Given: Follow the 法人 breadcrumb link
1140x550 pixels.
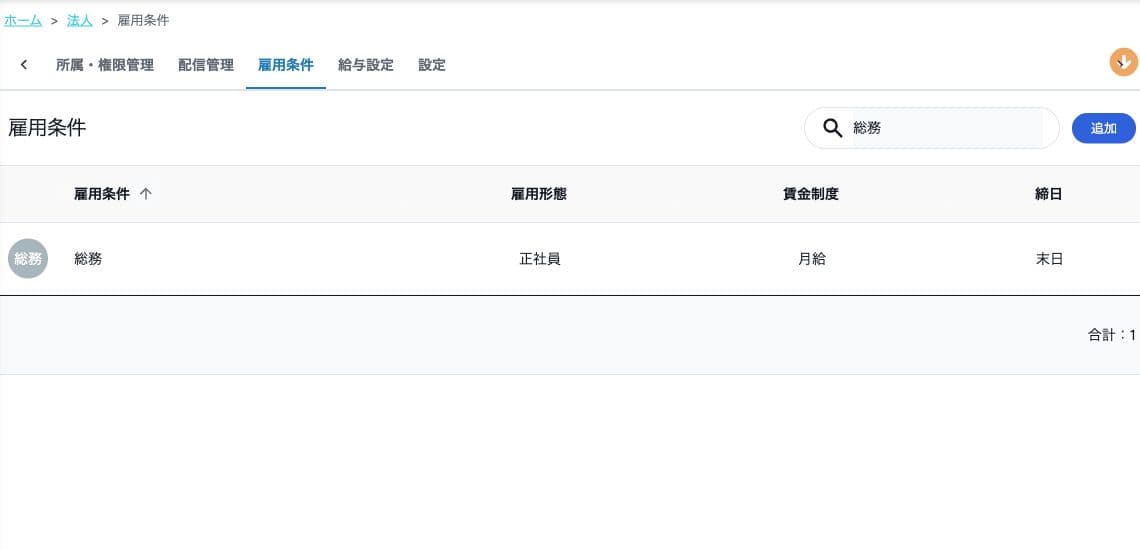Looking at the screenshot, I should 80,20.
